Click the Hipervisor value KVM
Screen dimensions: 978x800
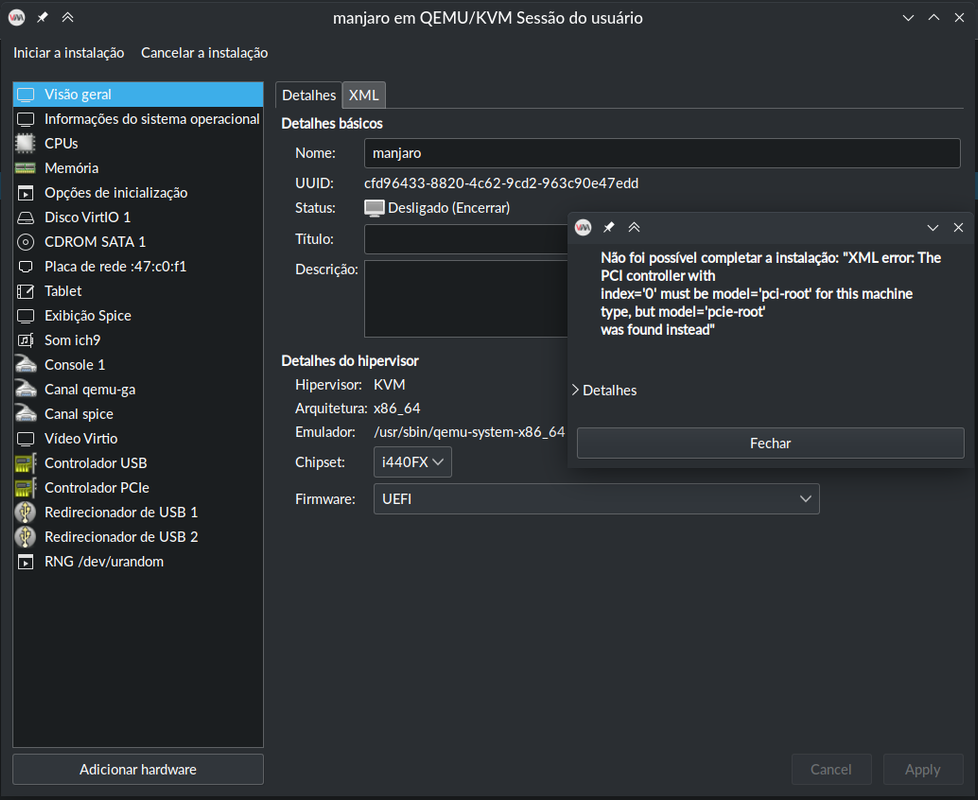[x=389, y=385]
